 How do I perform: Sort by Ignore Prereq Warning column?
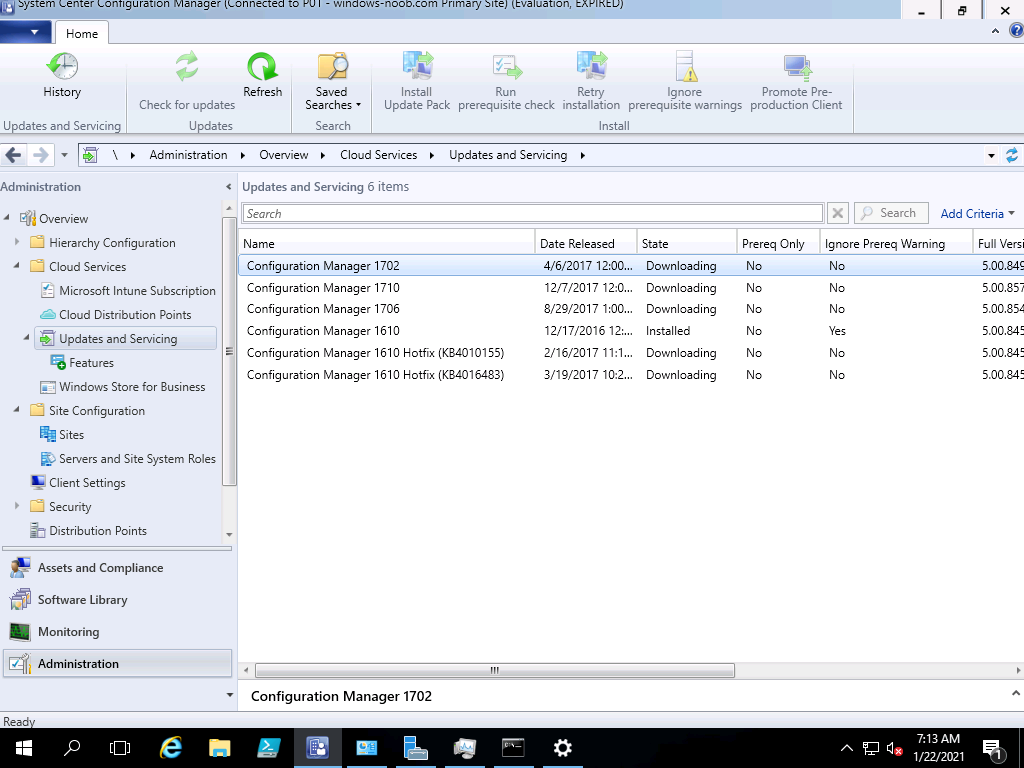[896, 244]
